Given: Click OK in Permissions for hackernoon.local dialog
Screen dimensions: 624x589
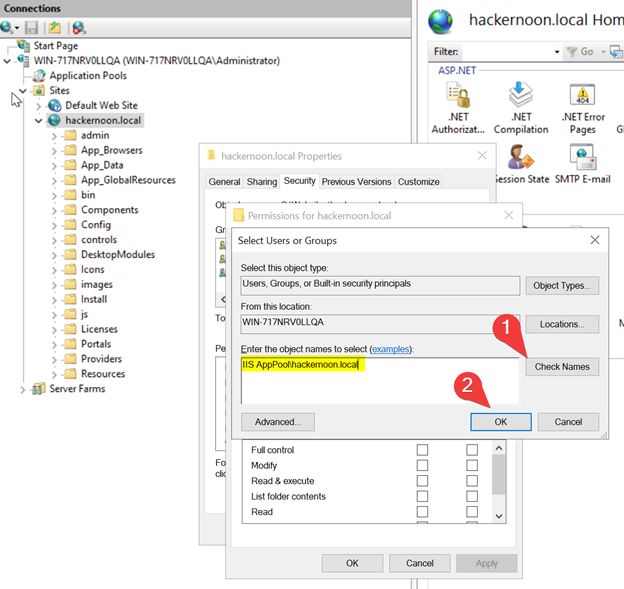Looking at the screenshot, I should click(x=352, y=563).
